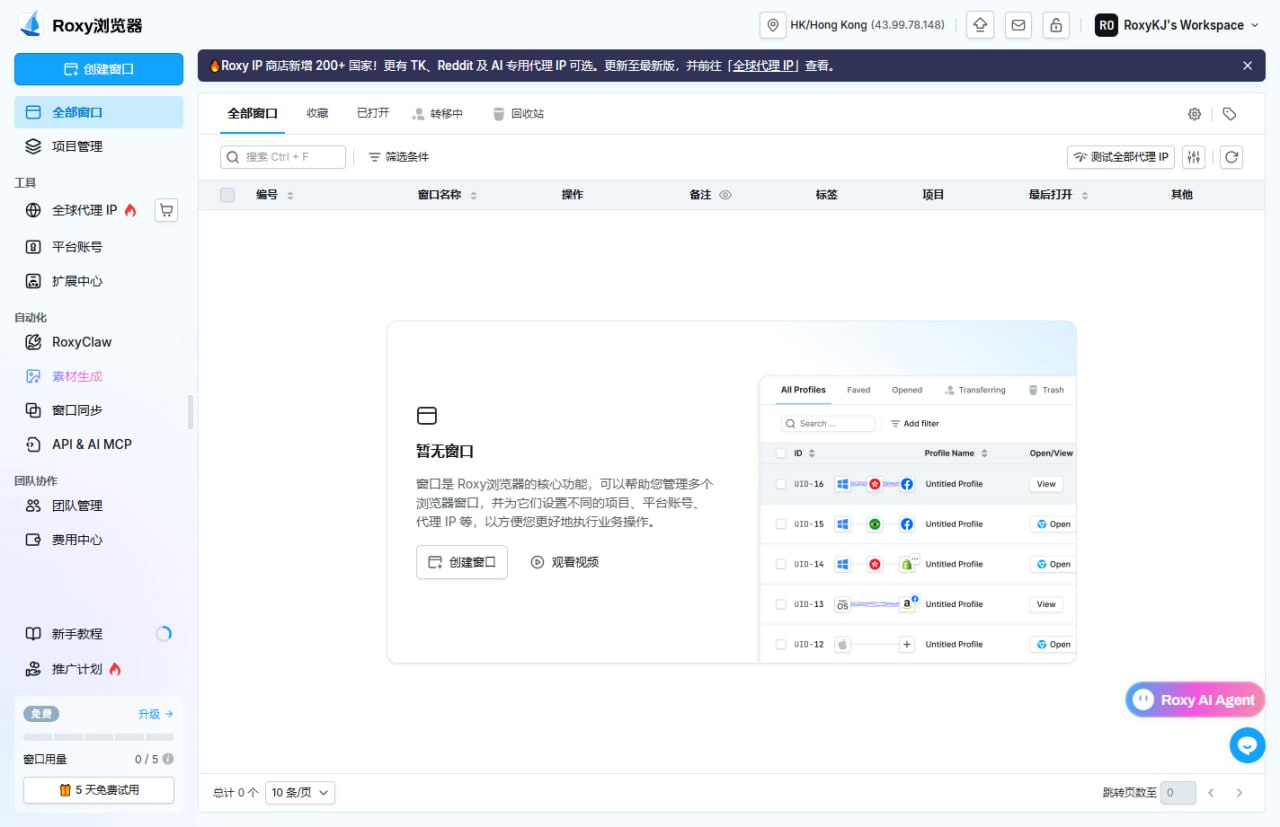The image size is (1280, 827).
Task: Open 推广计划 in the sidebar
Action: coord(99,669)
